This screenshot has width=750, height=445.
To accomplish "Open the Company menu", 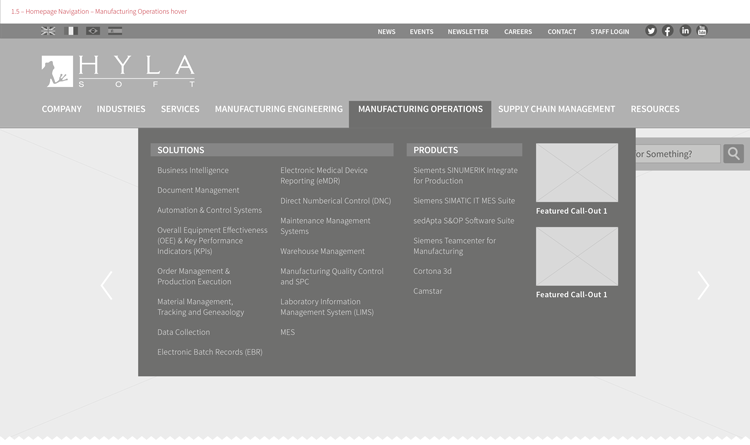I will [x=62, y=109].
